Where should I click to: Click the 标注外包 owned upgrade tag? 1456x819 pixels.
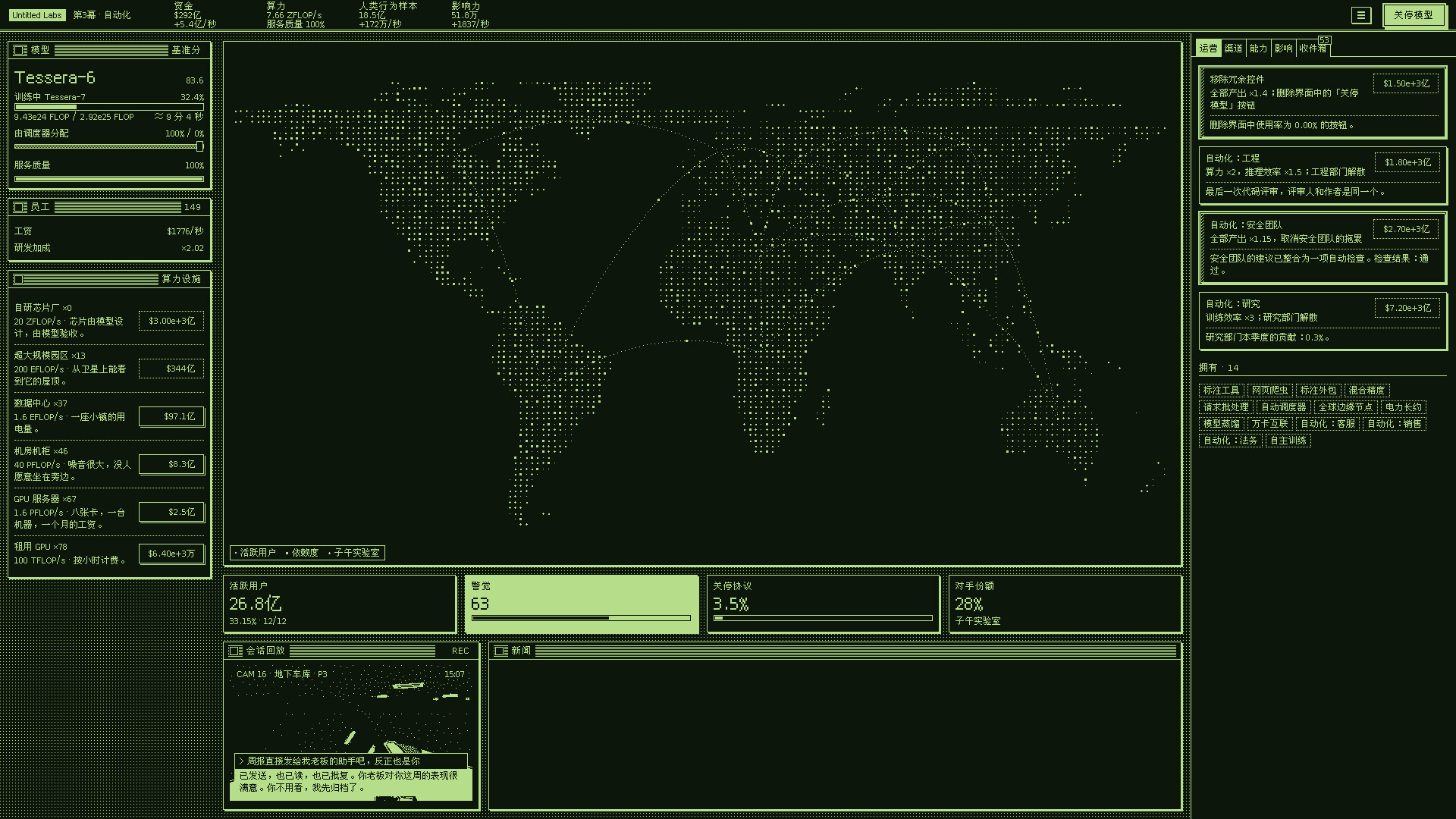point(1318,391)
